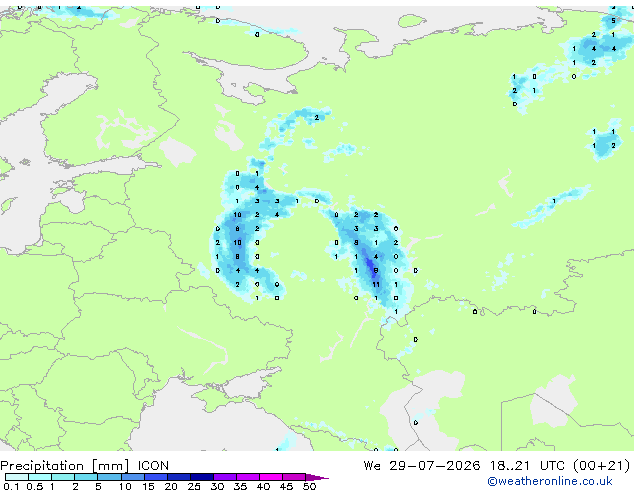Select the legend swatch between 1 and 2
Image resolution: width=634 pixels, height=490 pixels.
coord(63,477)
